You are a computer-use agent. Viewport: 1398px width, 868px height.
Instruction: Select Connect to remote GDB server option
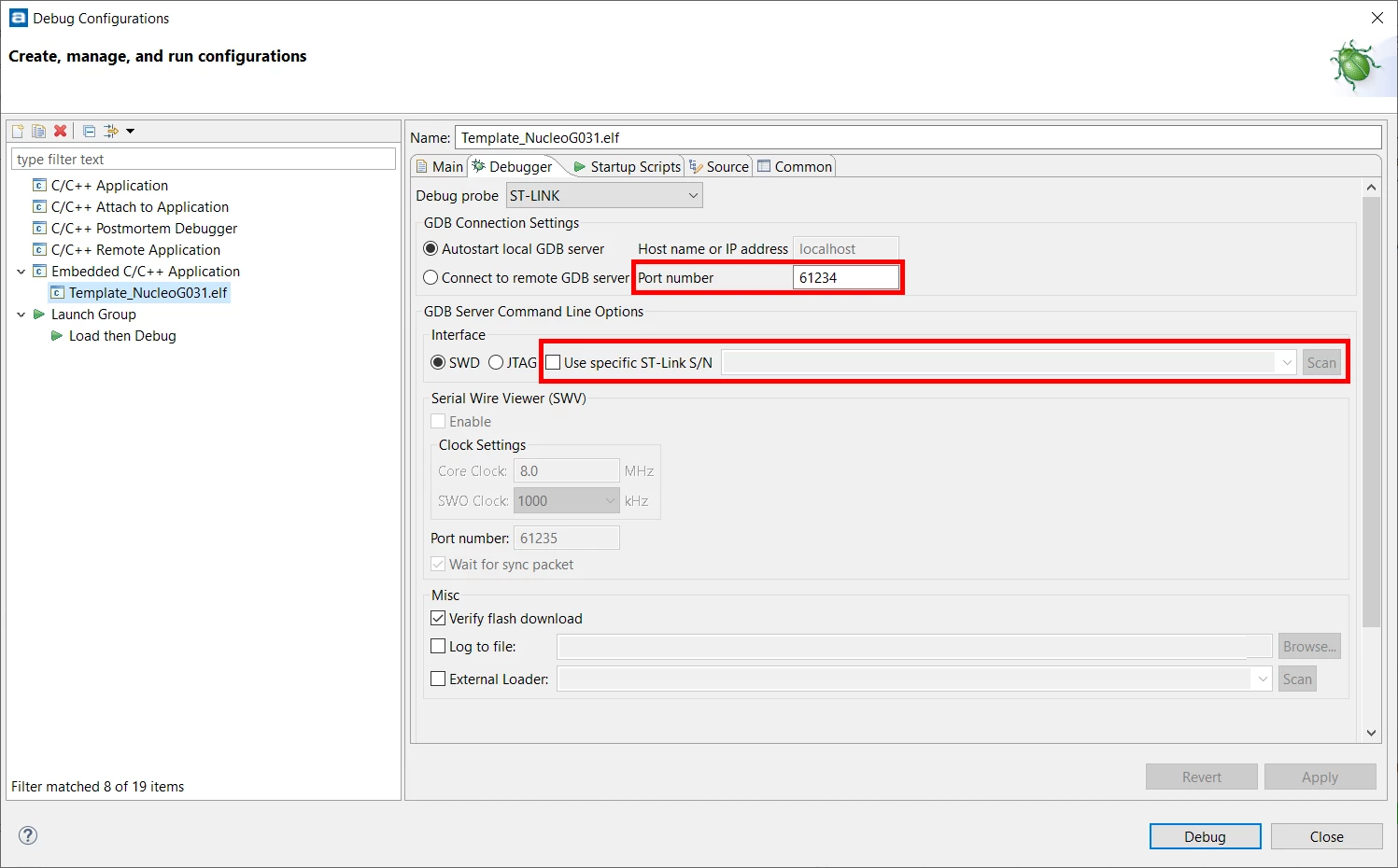431,277
